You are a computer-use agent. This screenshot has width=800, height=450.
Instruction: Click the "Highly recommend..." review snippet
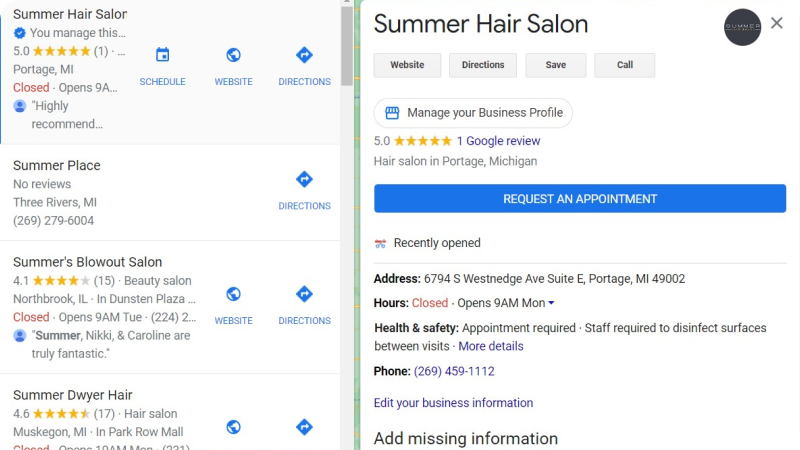[67, 115]
